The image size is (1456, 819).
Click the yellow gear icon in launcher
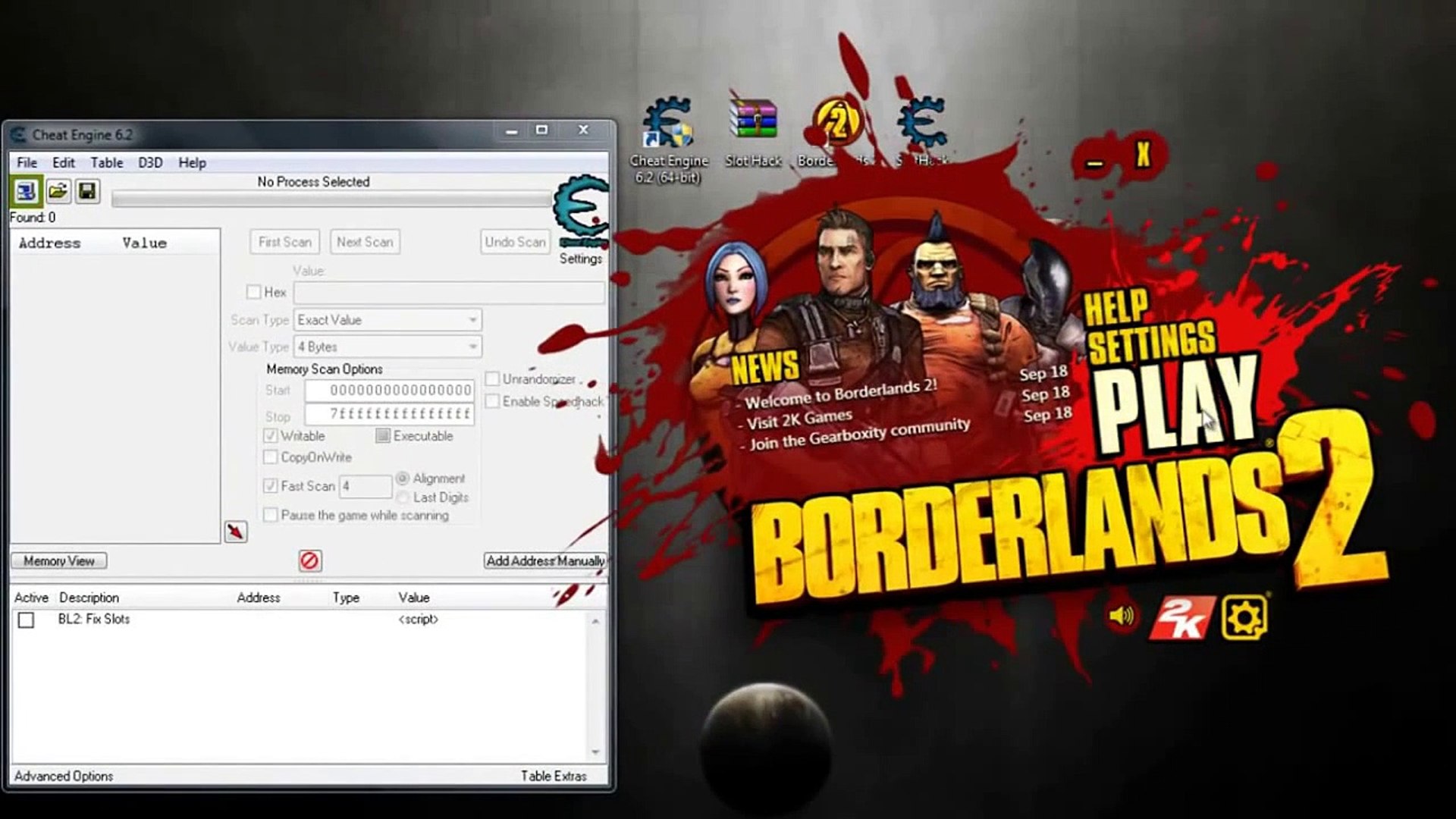click(1244, 617)
